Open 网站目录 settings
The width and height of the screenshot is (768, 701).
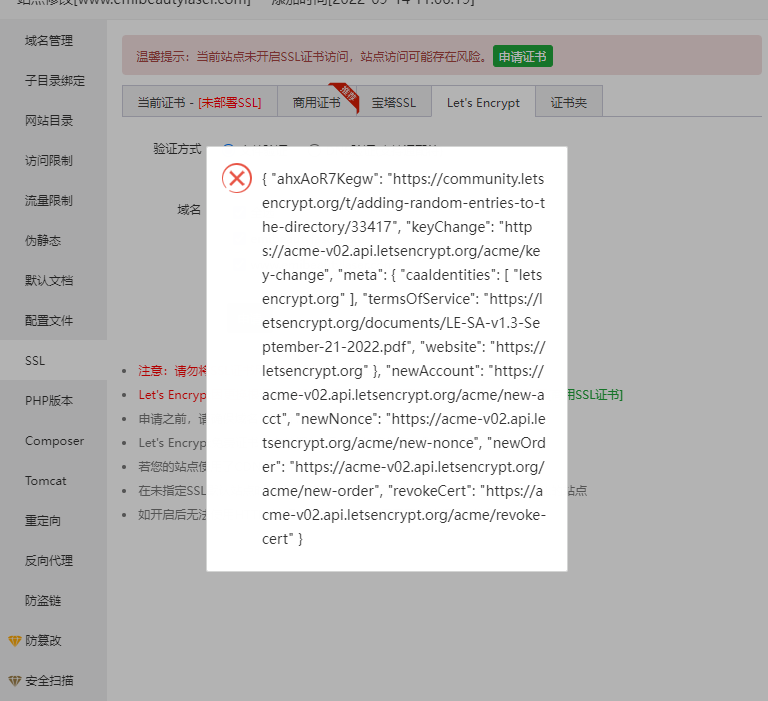[49, 121]
